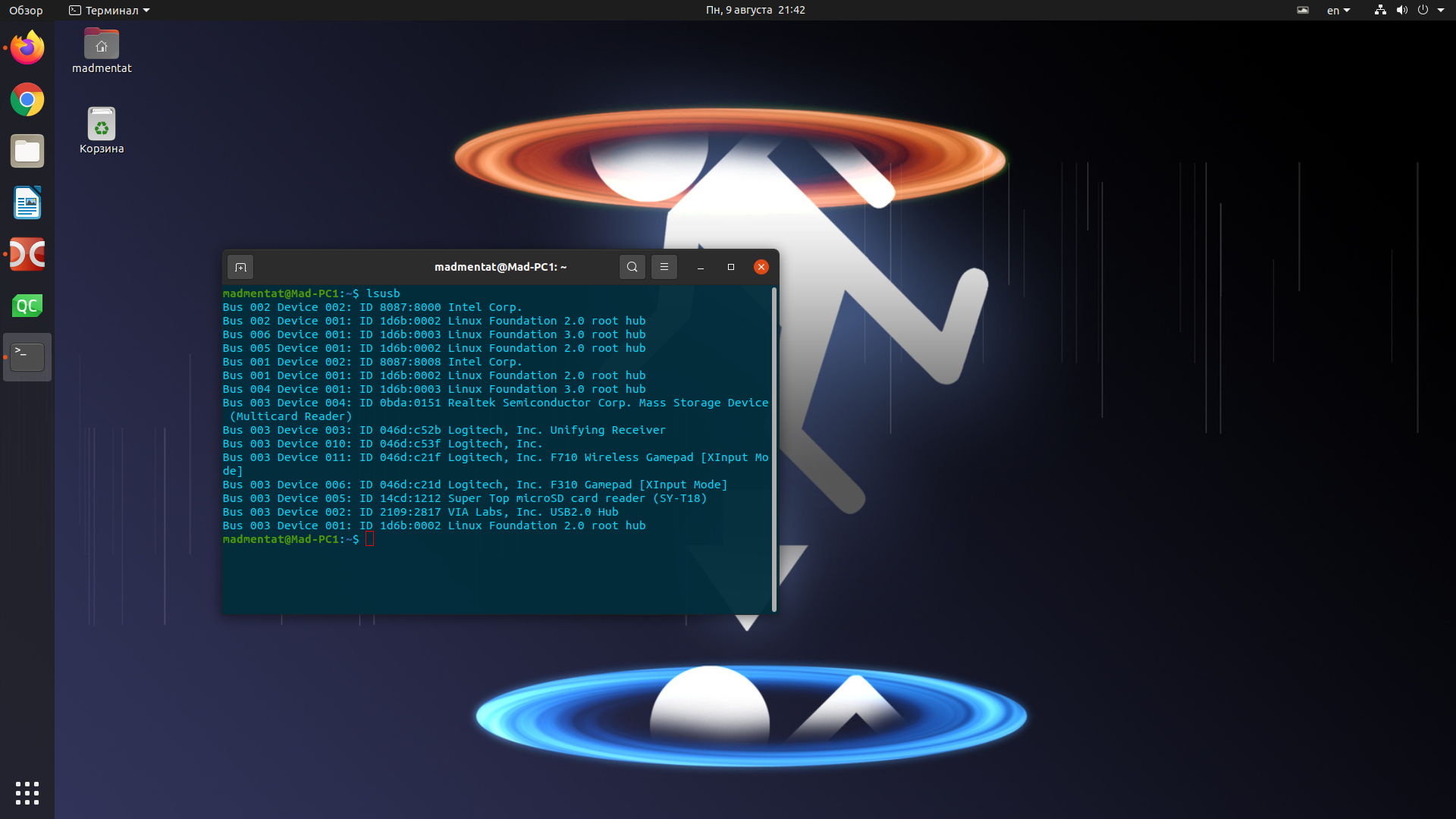Screen dimensions: 1456x819
Task: Launch Google Chrome from the dock
Action: [x=27, y=99]
